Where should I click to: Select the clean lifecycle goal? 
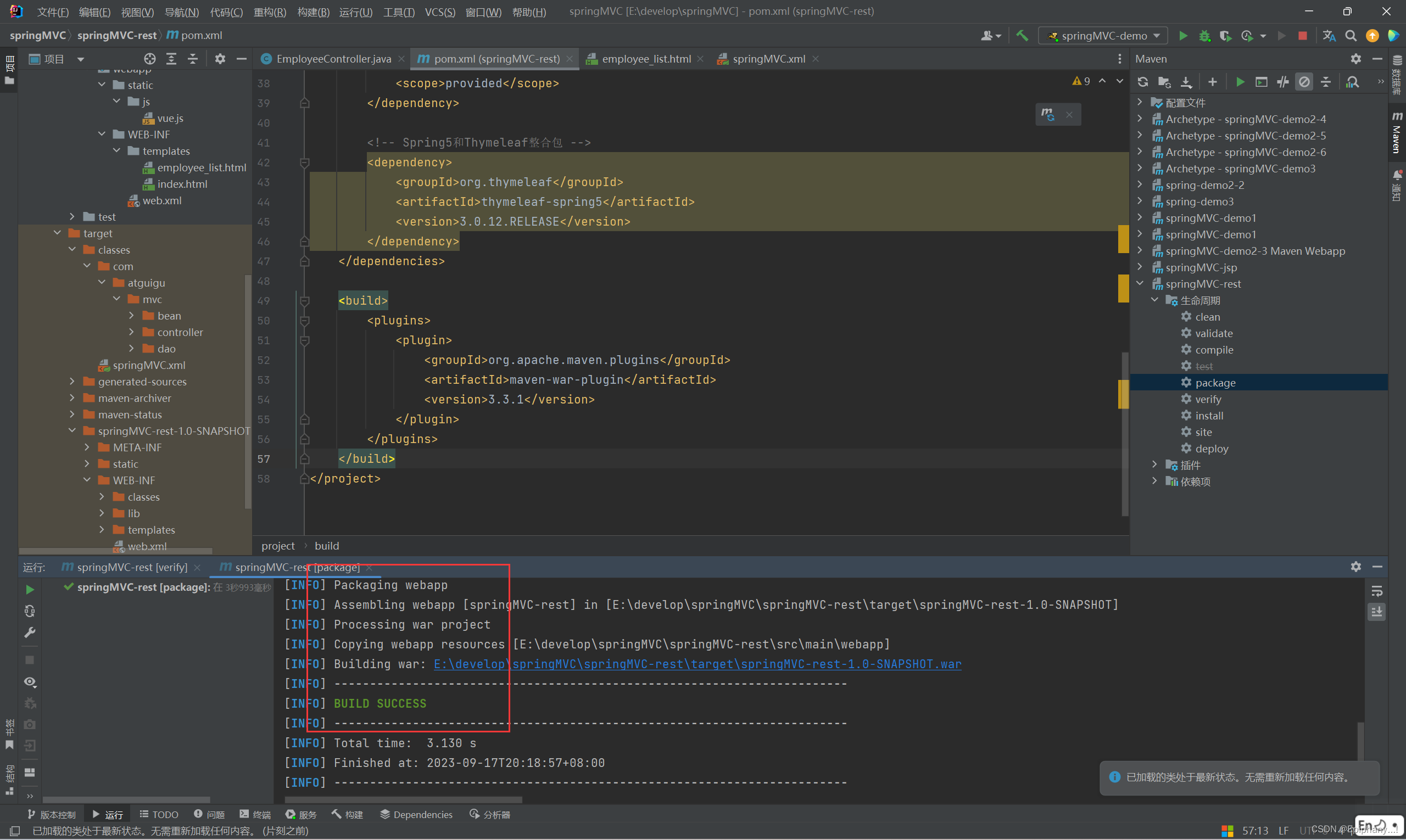1207,317
